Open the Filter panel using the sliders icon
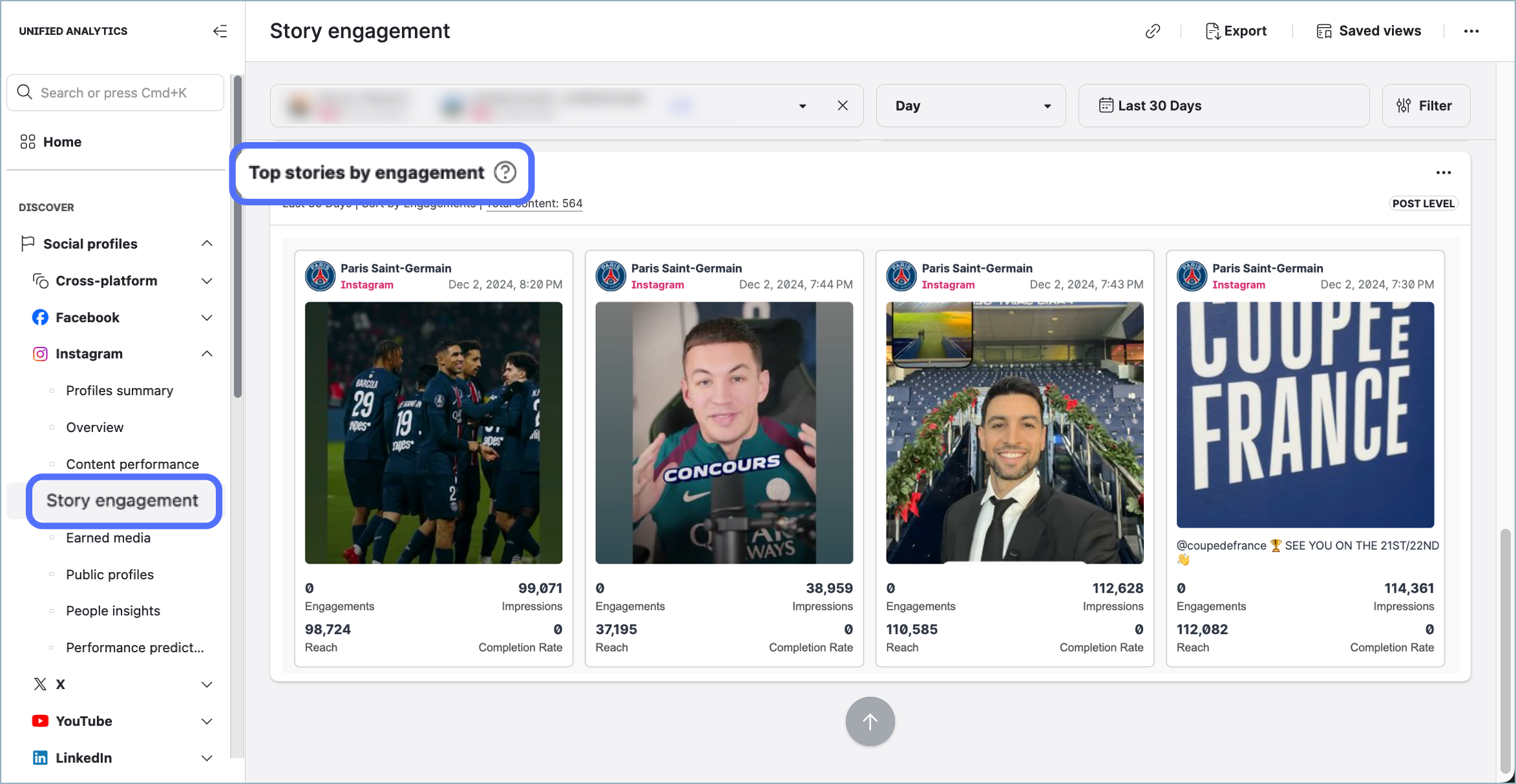 (x=1404, y=105)
